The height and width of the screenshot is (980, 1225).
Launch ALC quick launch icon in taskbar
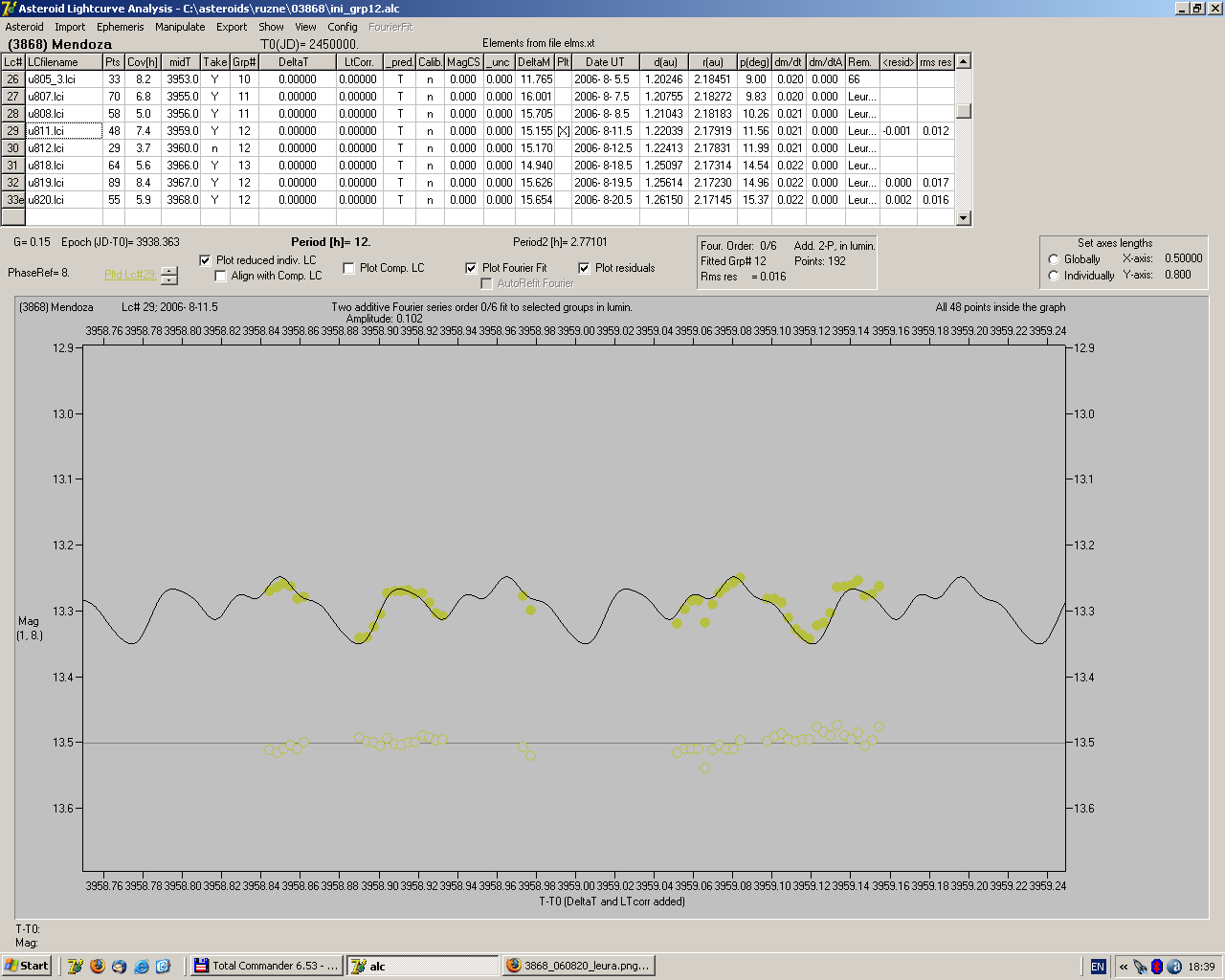tap(76, 966)
